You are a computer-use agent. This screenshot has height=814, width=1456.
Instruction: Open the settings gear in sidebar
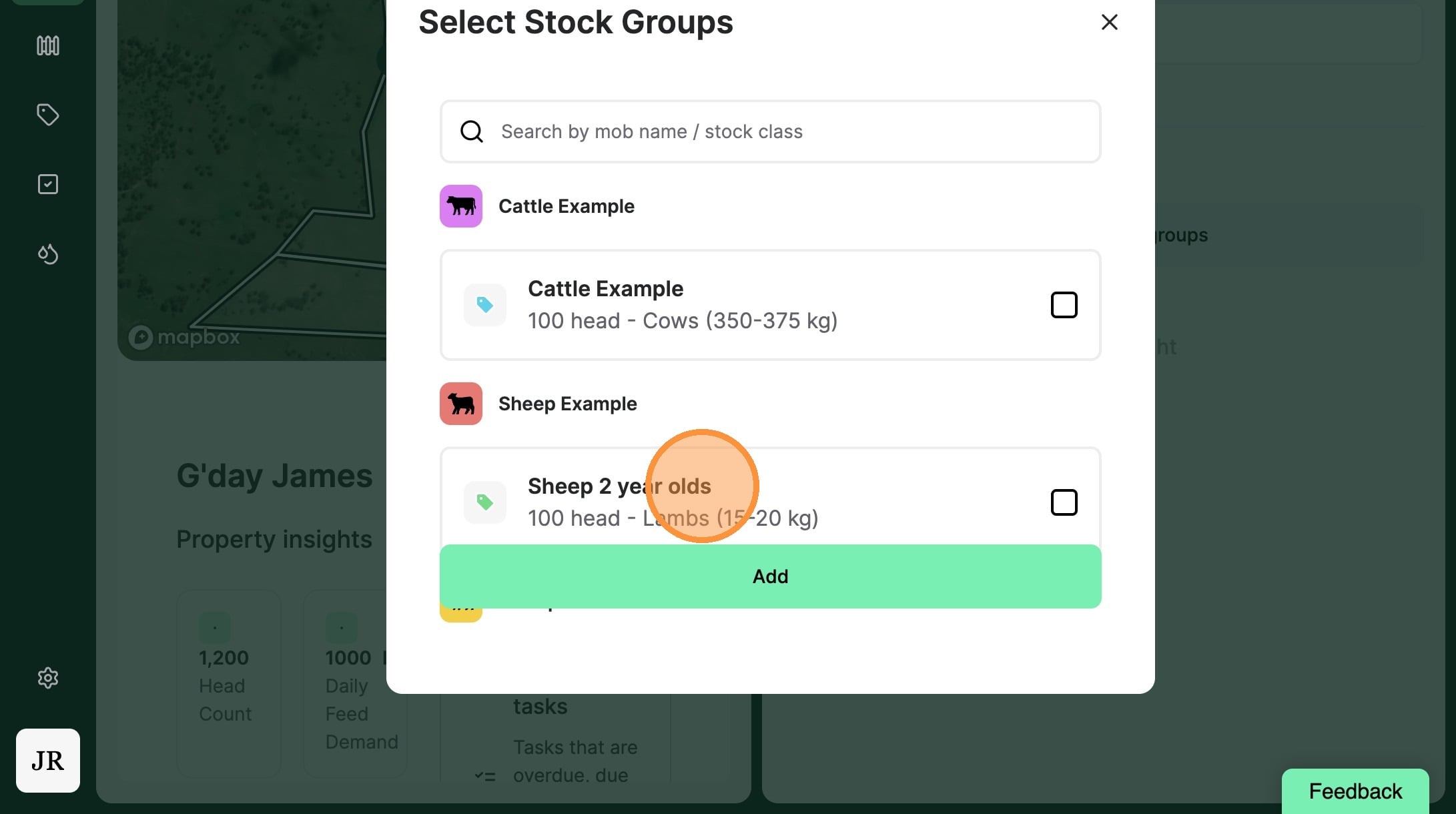coord(47,678)
